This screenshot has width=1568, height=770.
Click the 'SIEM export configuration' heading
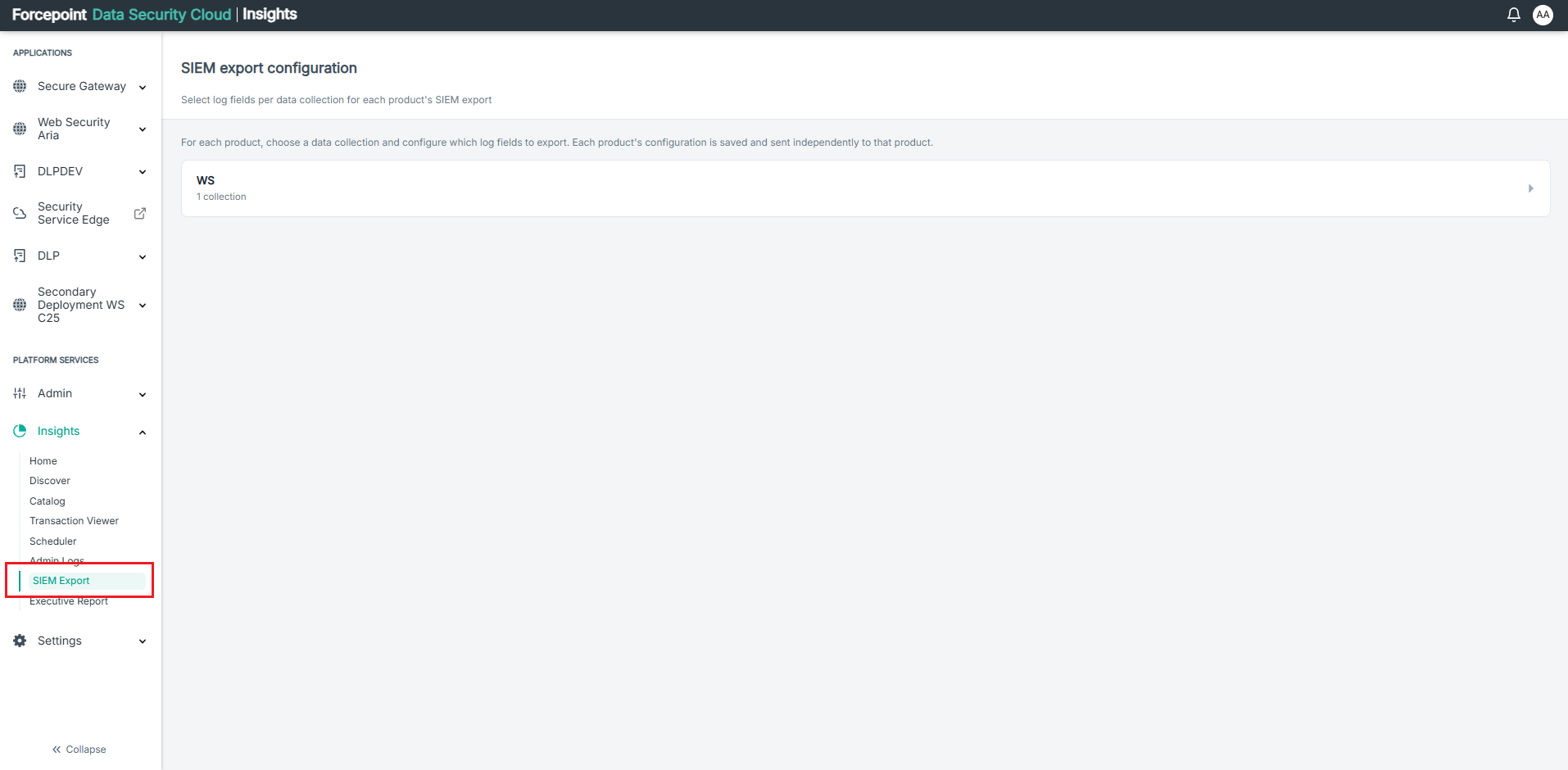pos(269,68)
